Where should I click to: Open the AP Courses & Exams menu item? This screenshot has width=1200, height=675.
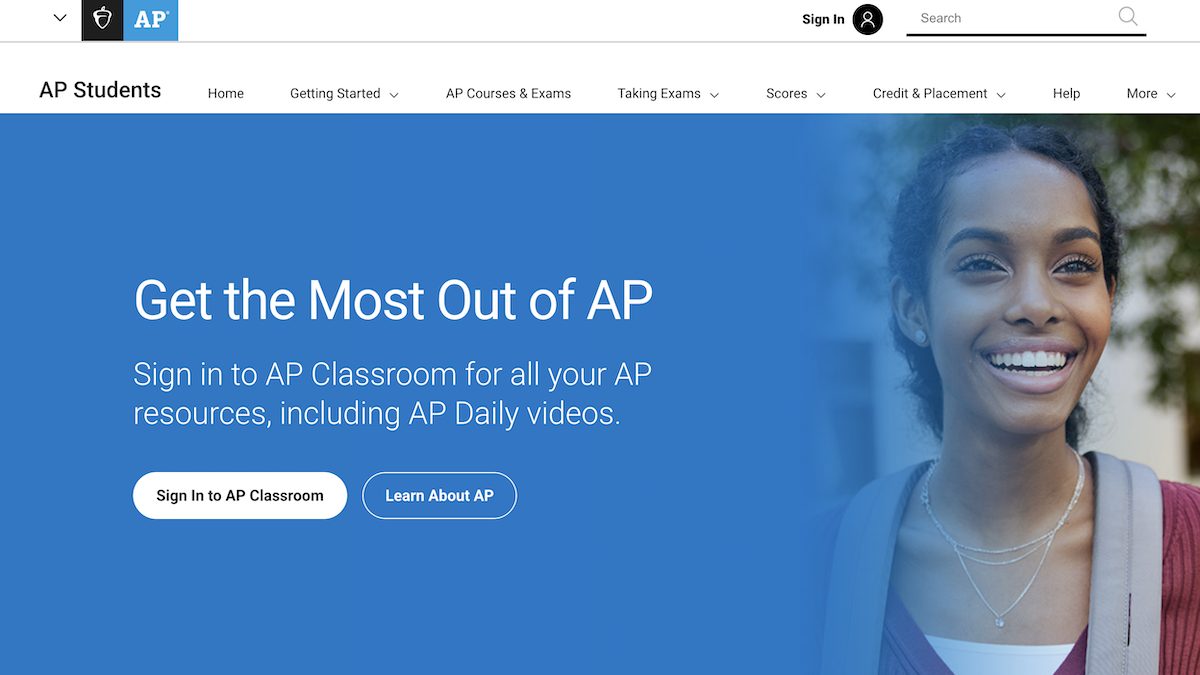[x=508, y=93]
